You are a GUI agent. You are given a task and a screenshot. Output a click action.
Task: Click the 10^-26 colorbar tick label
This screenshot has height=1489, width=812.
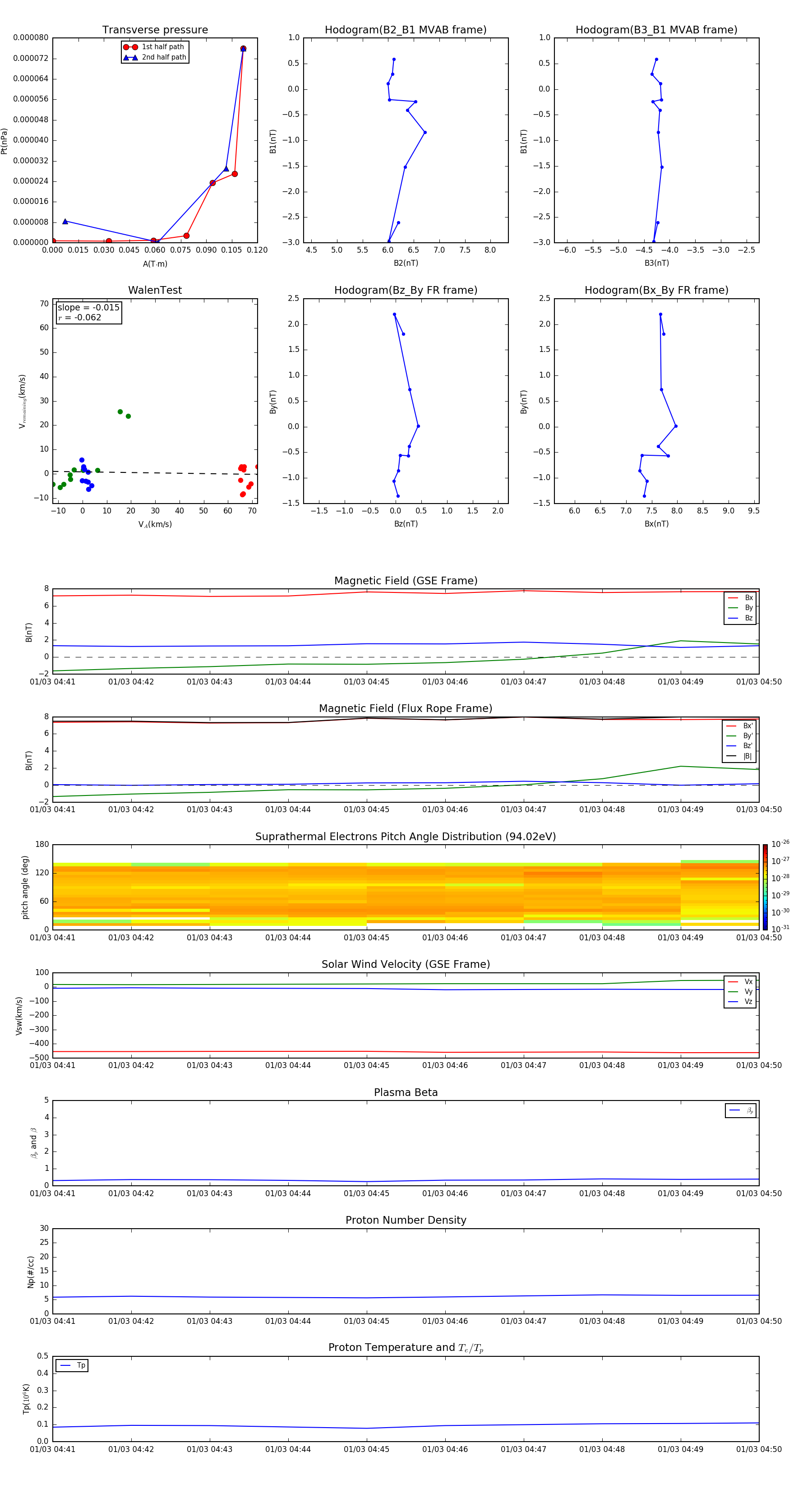tap(780, 844)
